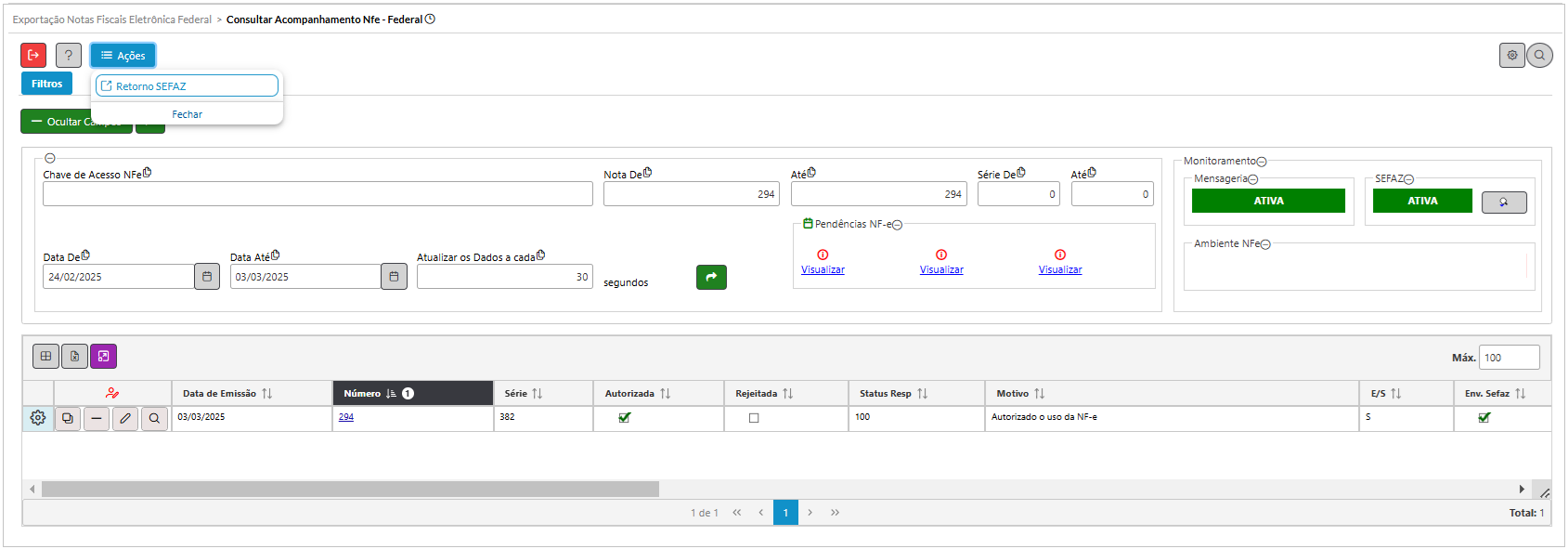Screen dimensions: 1568x549
Task: Click Fechar to close the menu
Action: (187, 114)
